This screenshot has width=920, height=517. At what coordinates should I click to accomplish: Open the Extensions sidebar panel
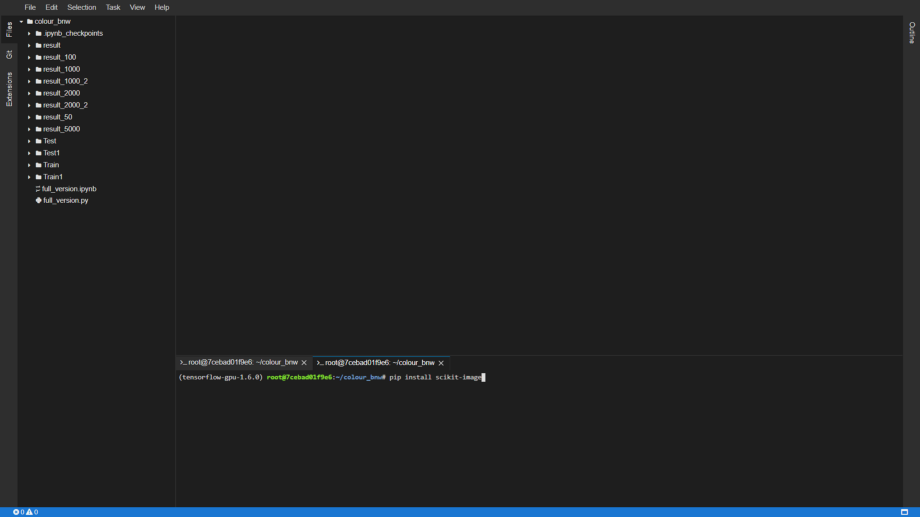click(9, 89)
